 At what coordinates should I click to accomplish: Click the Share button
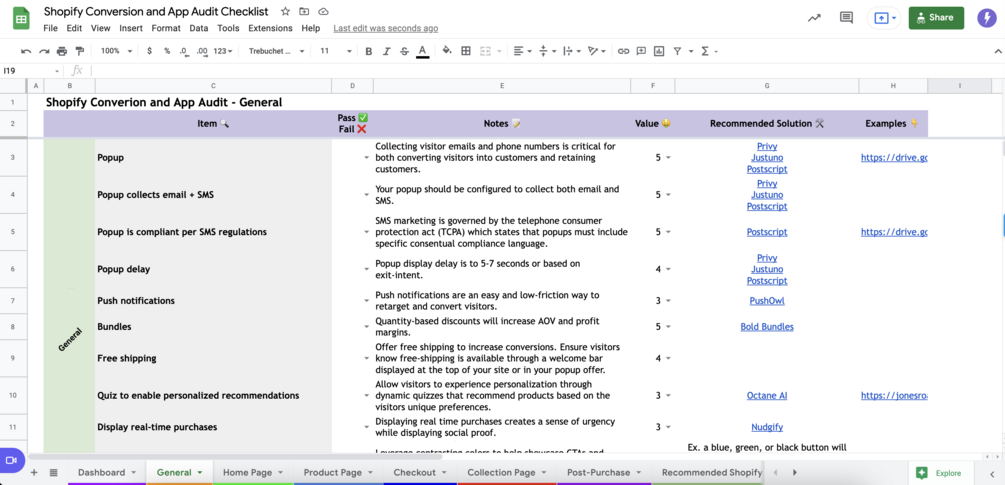coord(936,18)
